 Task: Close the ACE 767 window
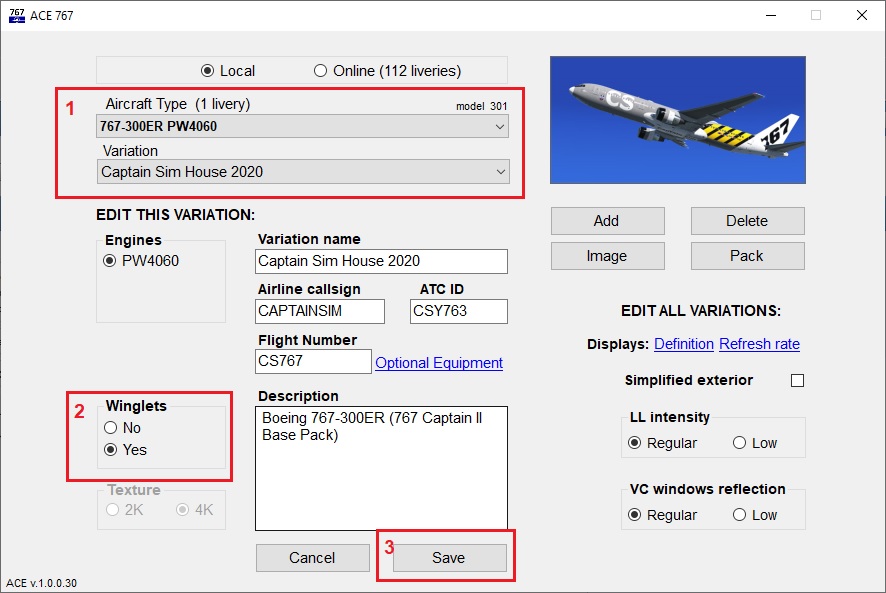point(862,15)
